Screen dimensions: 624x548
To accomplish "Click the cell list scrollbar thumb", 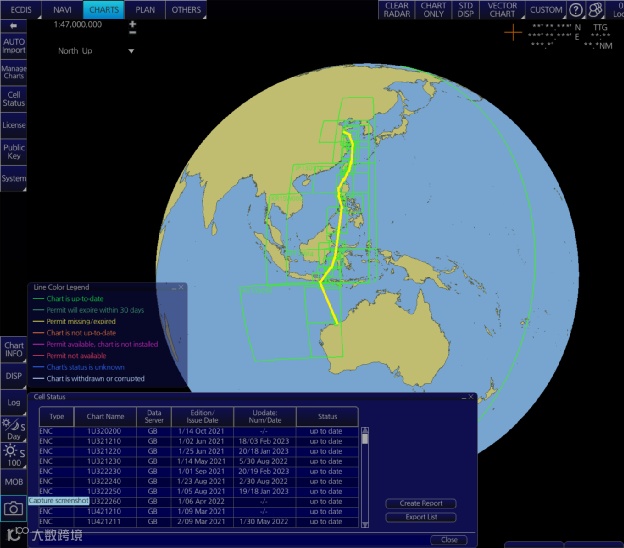I will (x=365, y=439).
